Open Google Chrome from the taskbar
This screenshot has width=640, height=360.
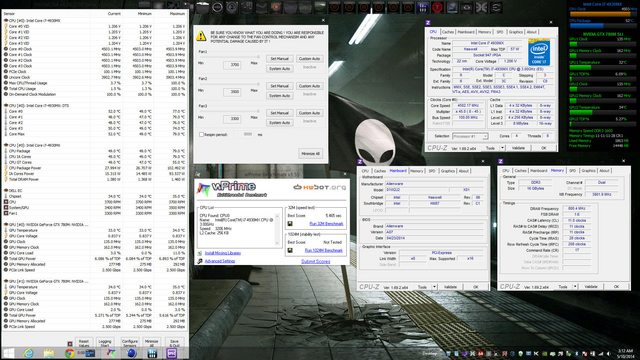[x=70, y=353]
